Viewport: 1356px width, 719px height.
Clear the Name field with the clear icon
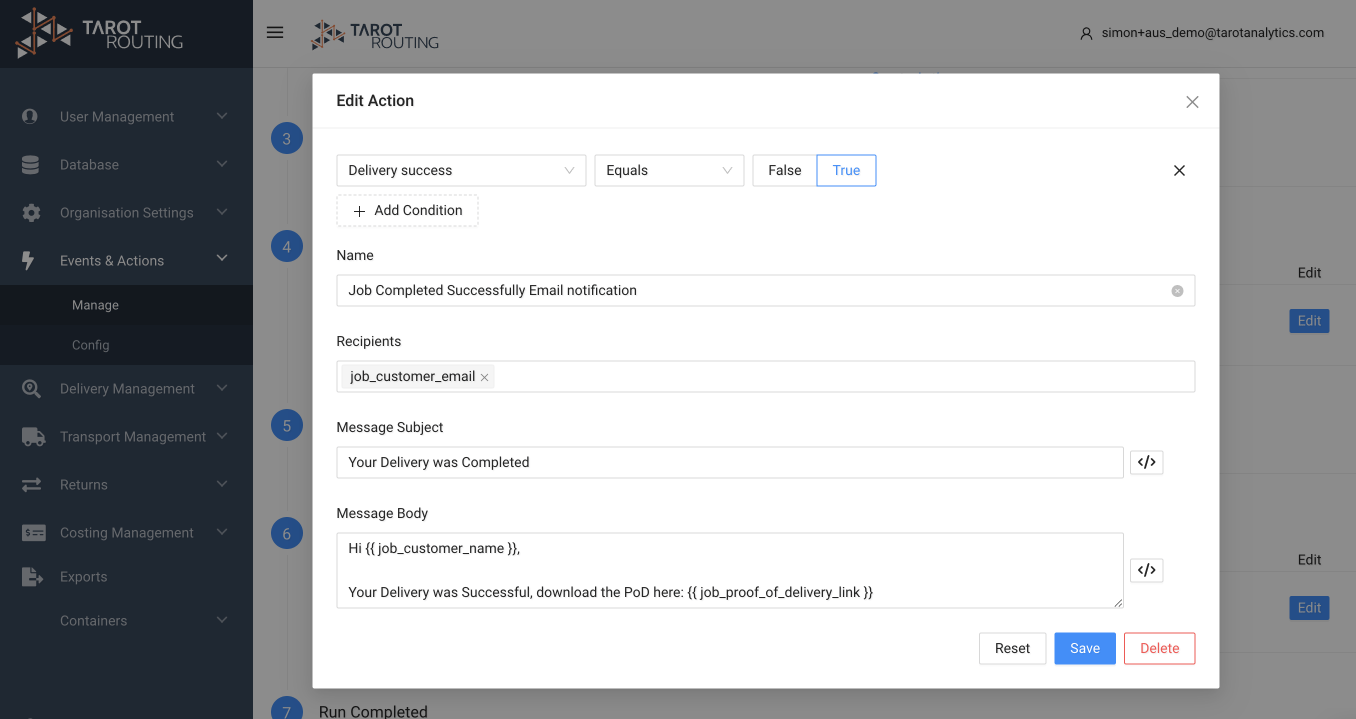coord(1177,291)
